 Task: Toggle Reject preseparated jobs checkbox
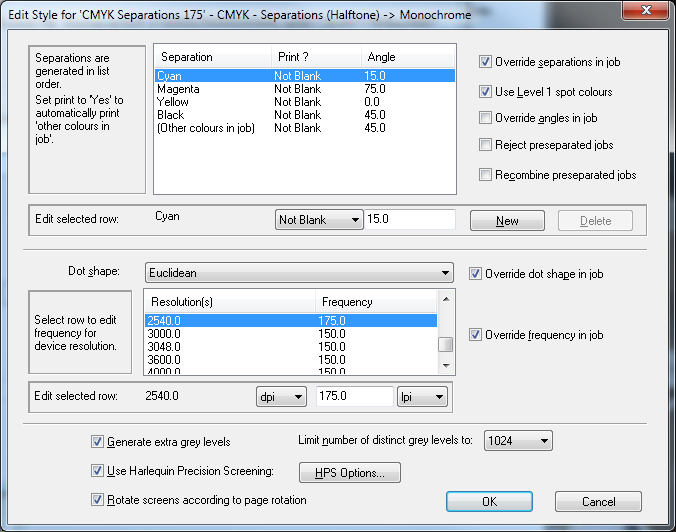(x=486, y=146)
